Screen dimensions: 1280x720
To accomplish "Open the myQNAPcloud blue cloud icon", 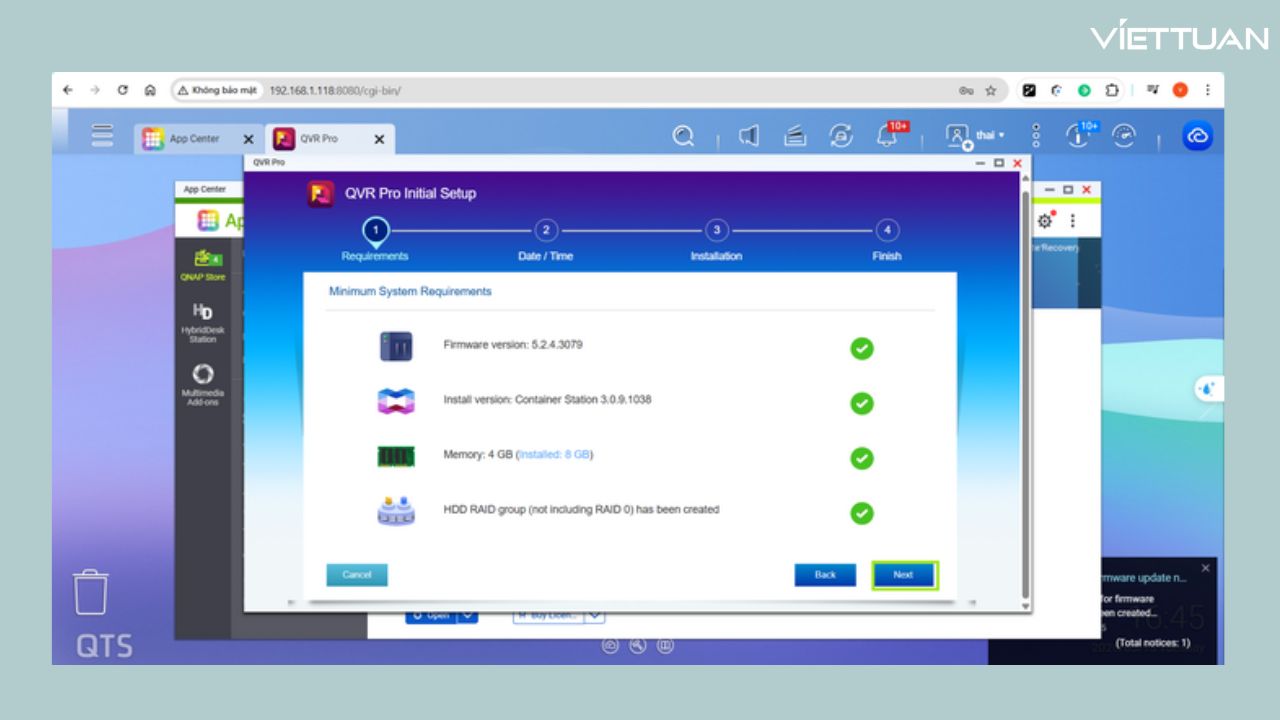I will click(1197, 136).
